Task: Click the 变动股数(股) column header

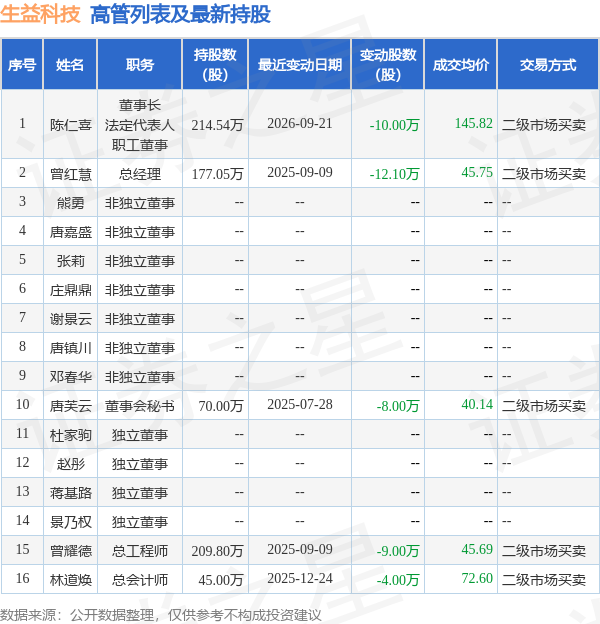Action: (x=388, y=64)
